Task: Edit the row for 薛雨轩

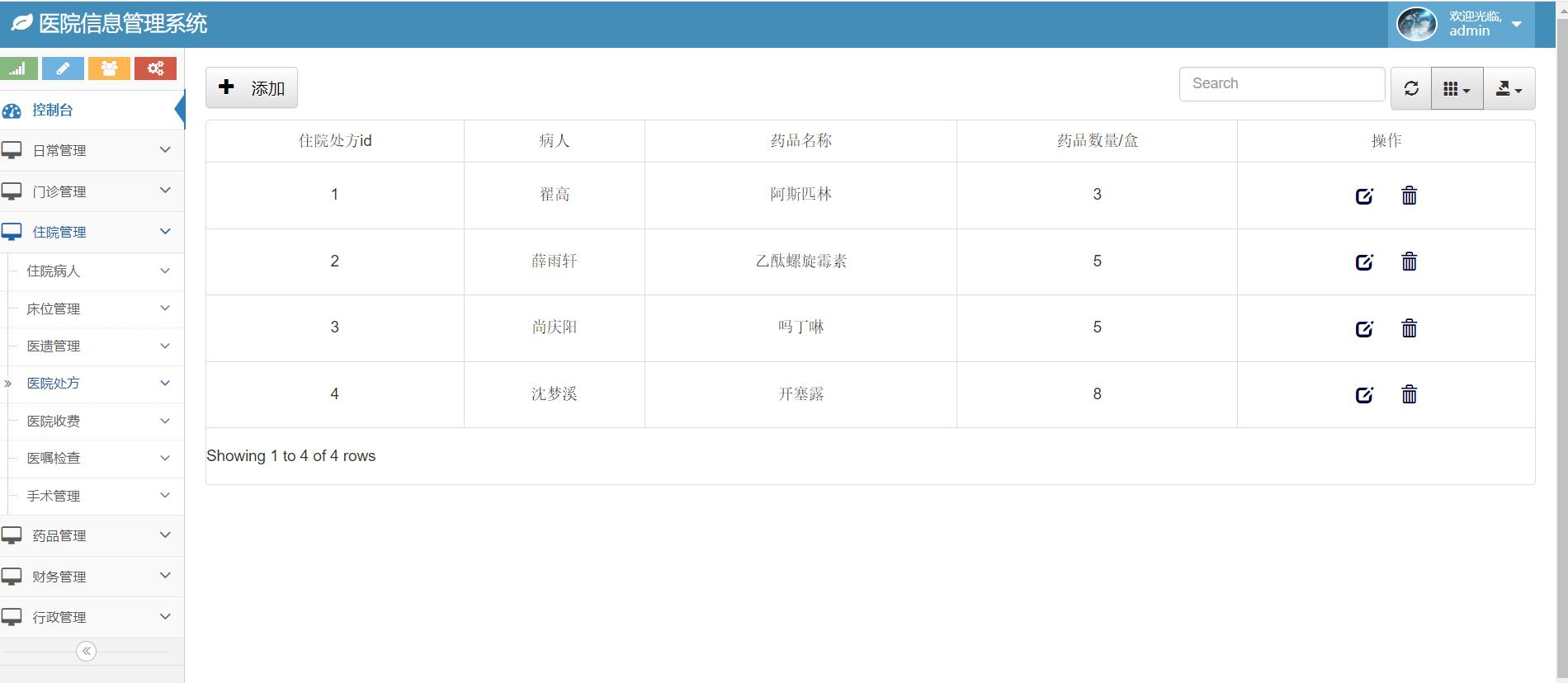Action: (x=1365, y=261)
